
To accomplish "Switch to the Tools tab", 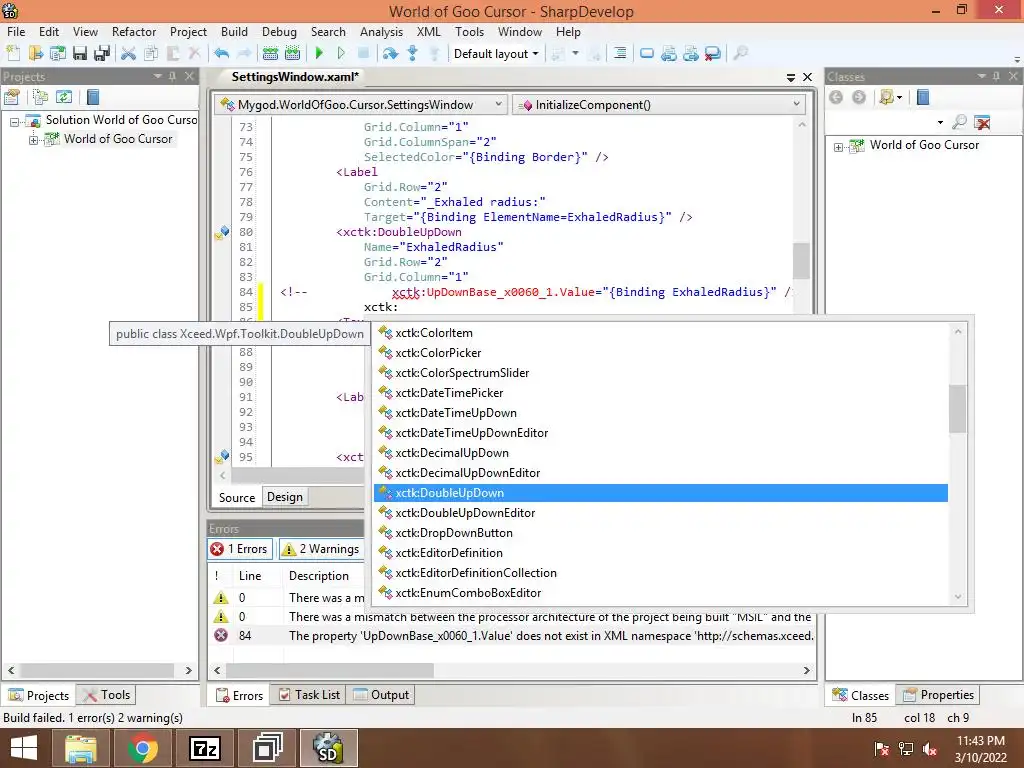I will point(107,695).
